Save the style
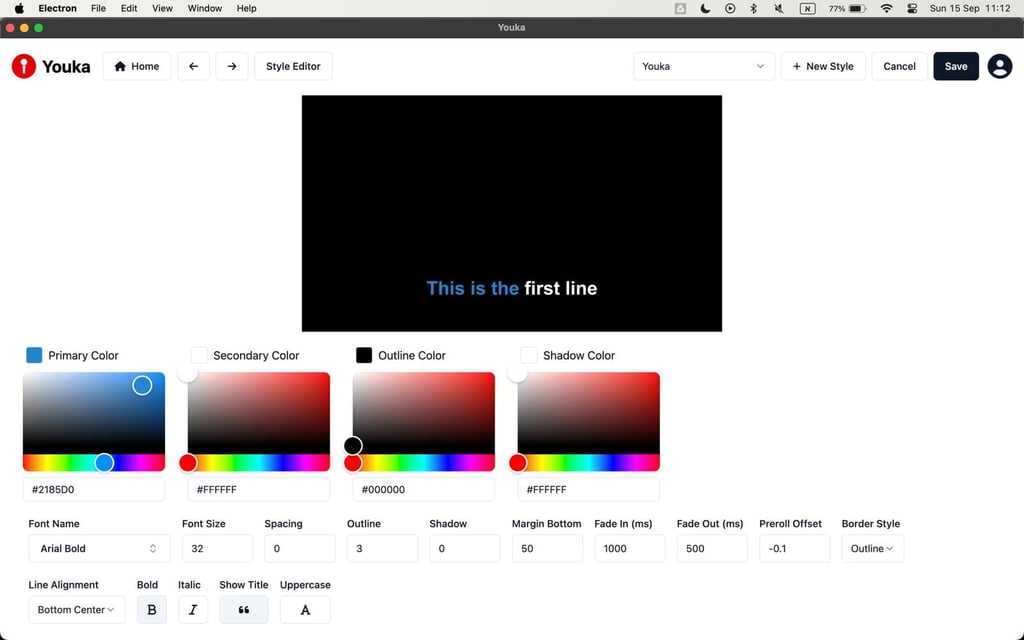 [955, 66]
